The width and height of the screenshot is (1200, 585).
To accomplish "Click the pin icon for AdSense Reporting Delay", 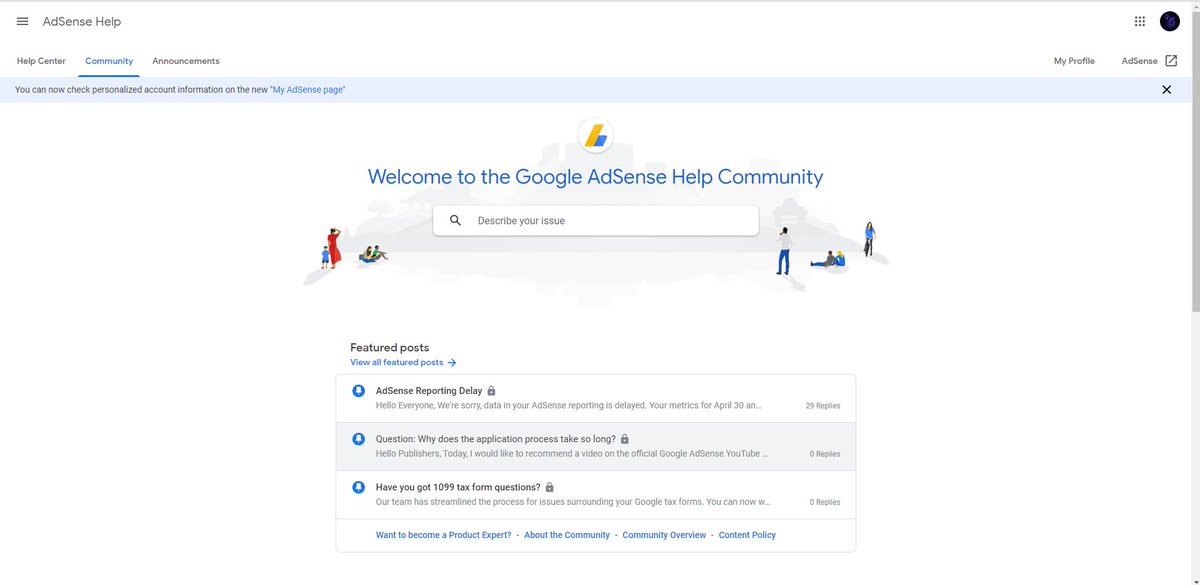I will click(359, 391).
